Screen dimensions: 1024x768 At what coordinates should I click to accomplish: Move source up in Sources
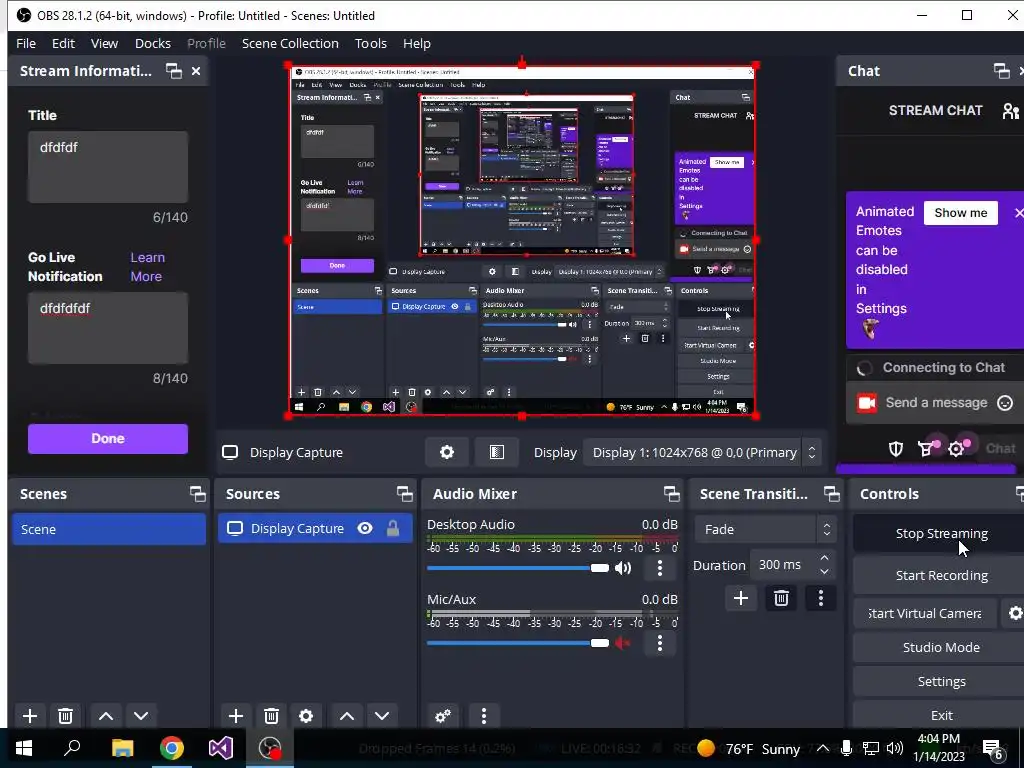click(x=347, y=716)
